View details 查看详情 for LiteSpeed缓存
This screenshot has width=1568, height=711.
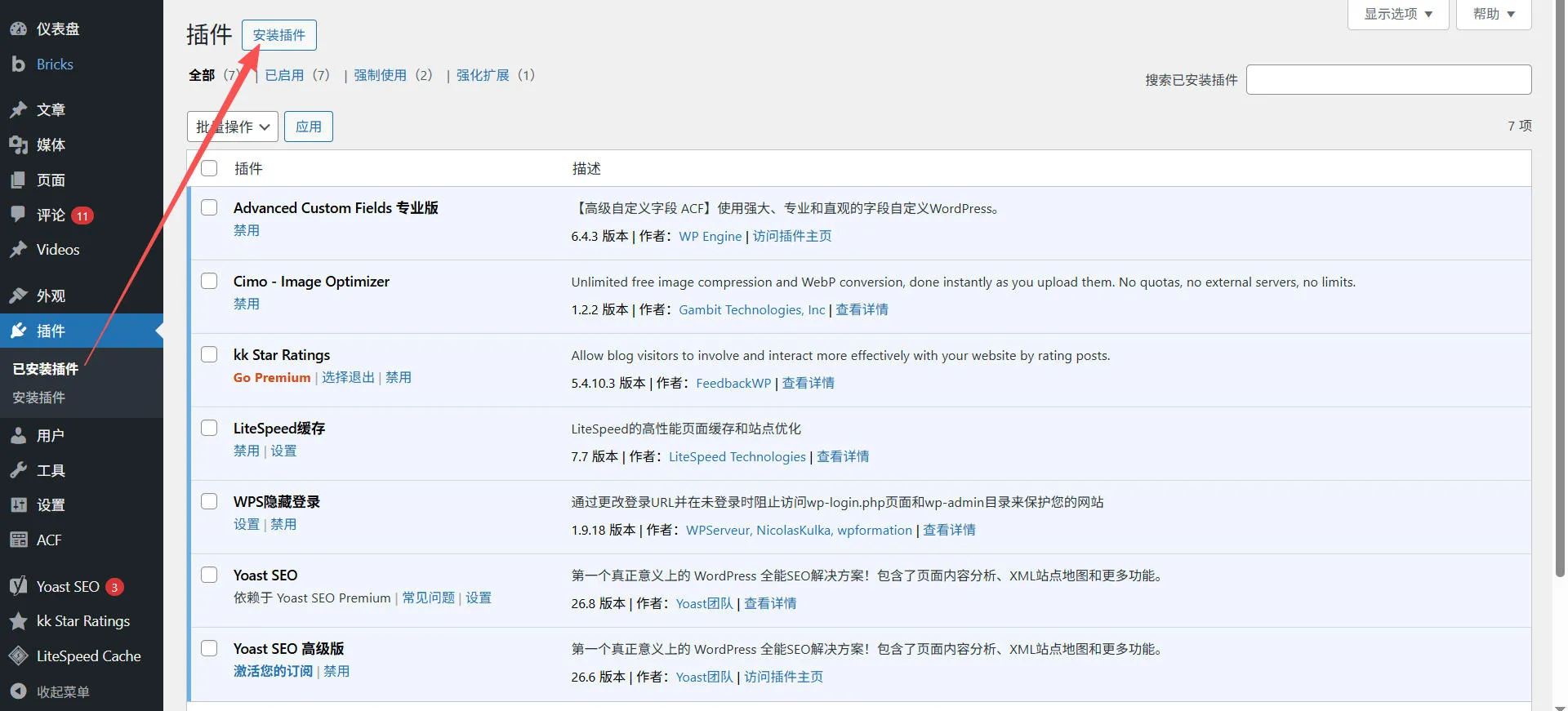(x=843, y=456)
